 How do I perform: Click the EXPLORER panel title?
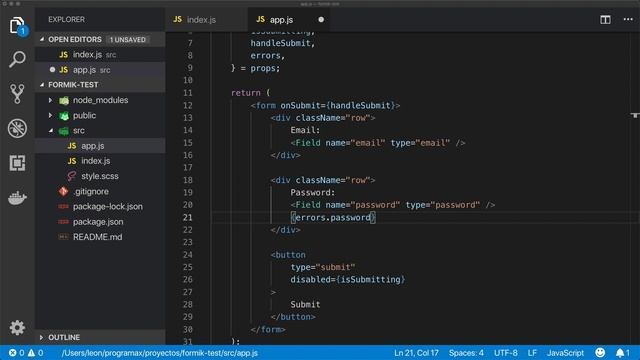(x=67, y=20)
